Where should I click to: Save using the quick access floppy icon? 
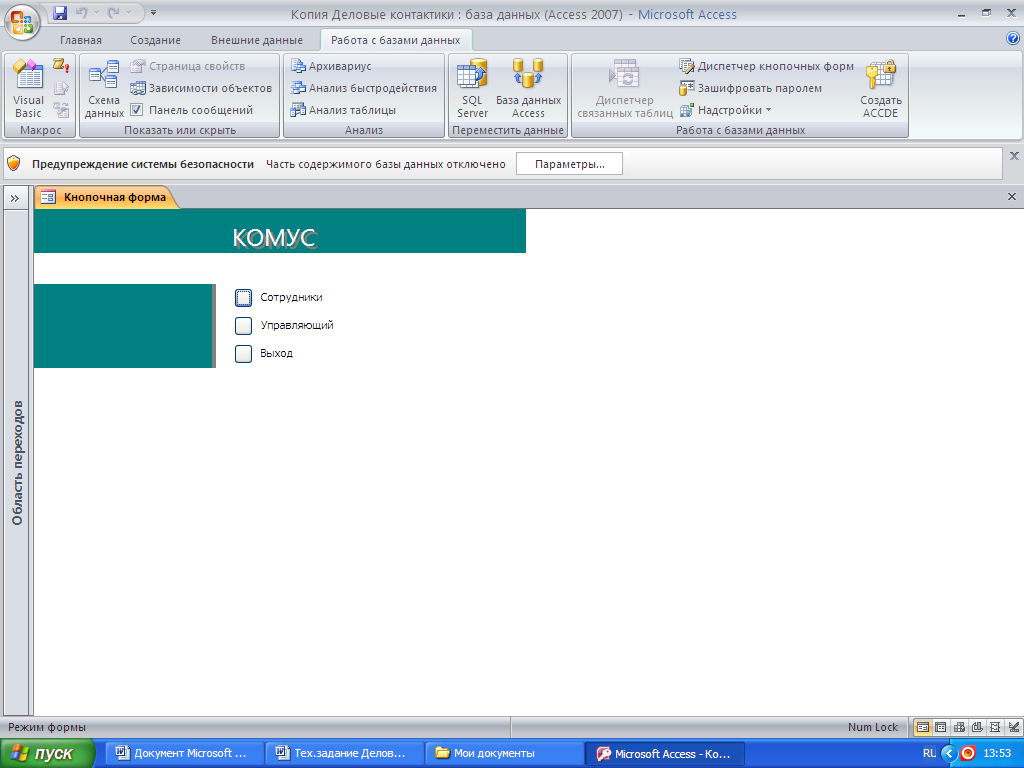click(60, 12)
